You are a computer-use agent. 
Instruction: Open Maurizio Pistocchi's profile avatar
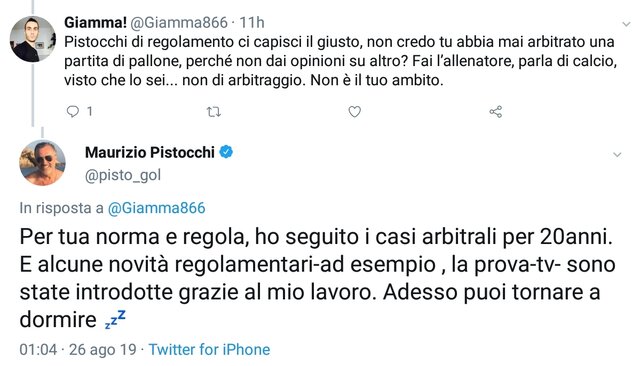click(x=42, y=162)
